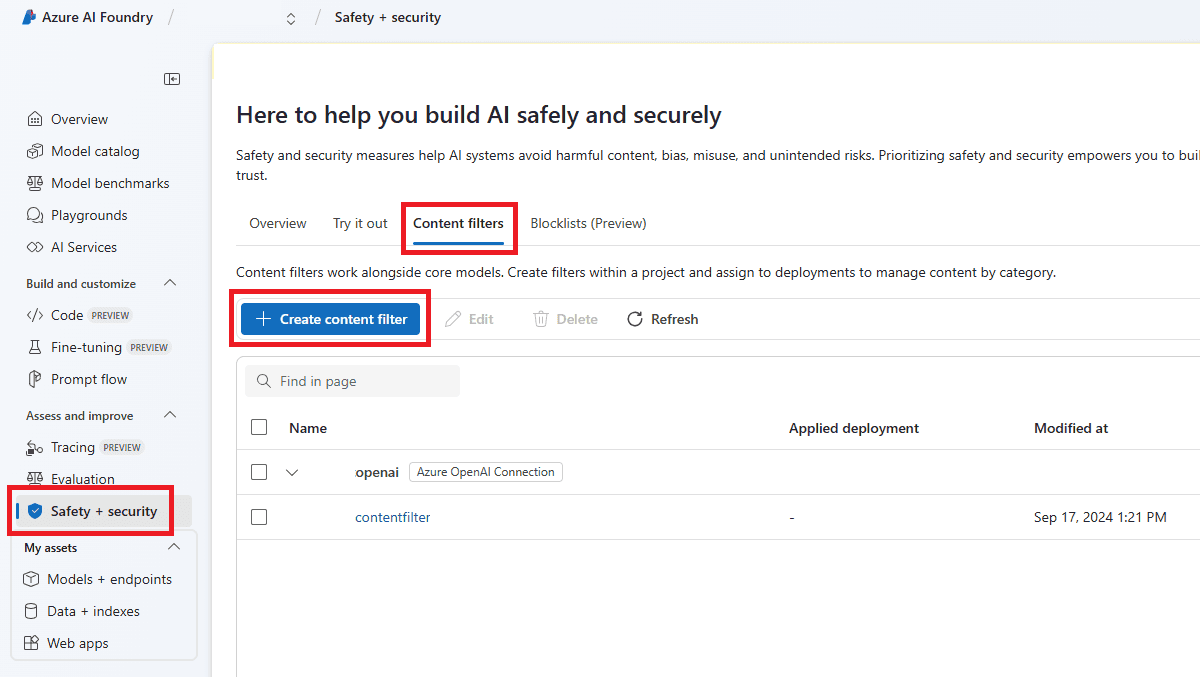
Task: Check the openai row checkbox
Action: point(259,471)
